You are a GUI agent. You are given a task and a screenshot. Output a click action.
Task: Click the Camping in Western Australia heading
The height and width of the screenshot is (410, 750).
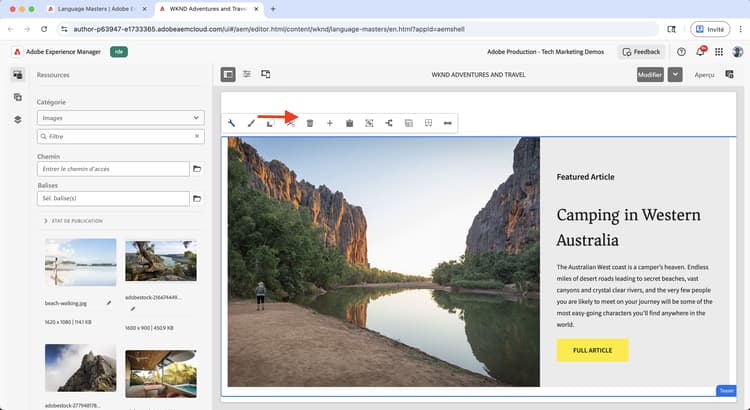click(x=628, y=227)
